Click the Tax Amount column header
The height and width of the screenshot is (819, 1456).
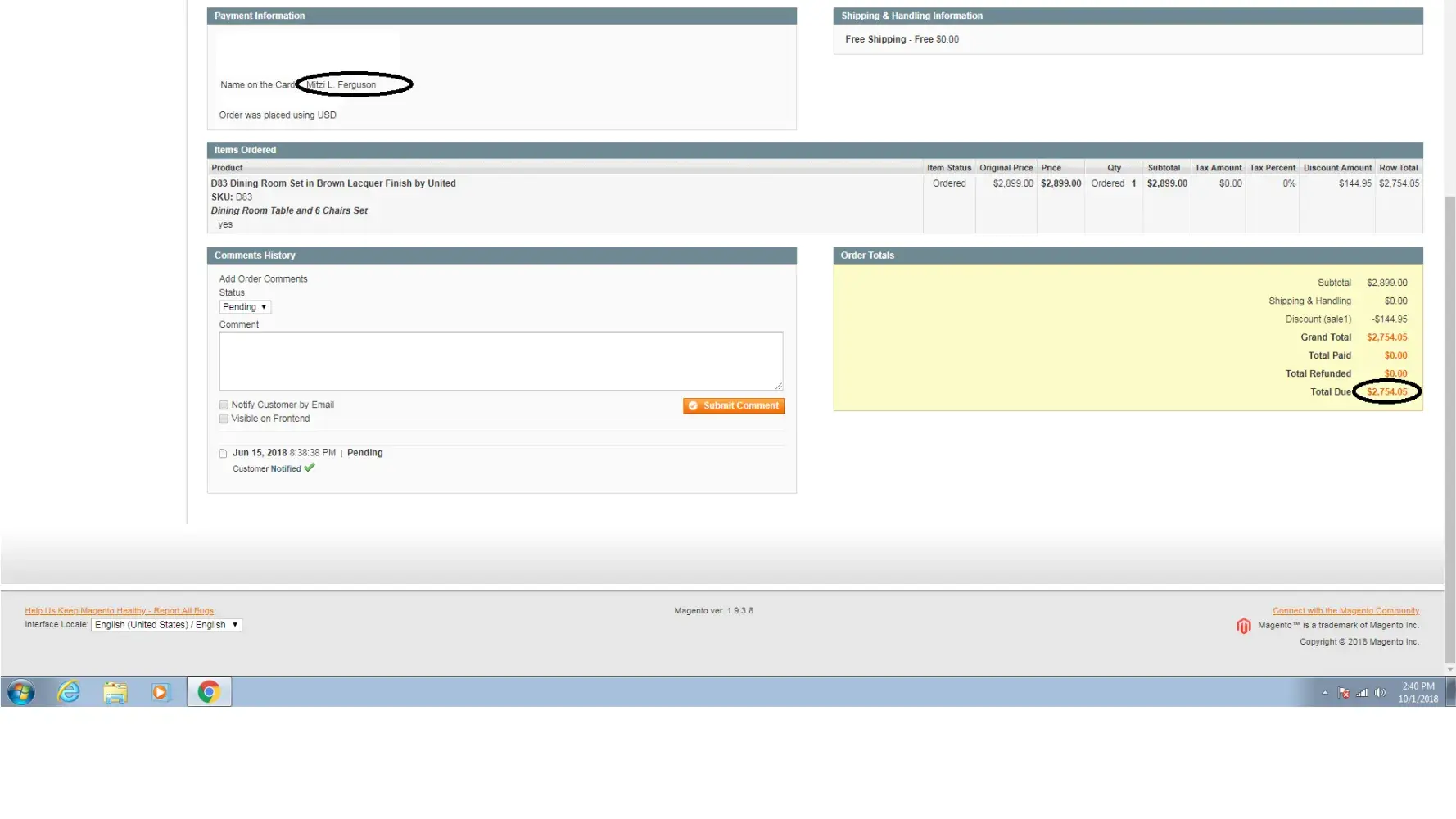click(x=1219, y=168)
